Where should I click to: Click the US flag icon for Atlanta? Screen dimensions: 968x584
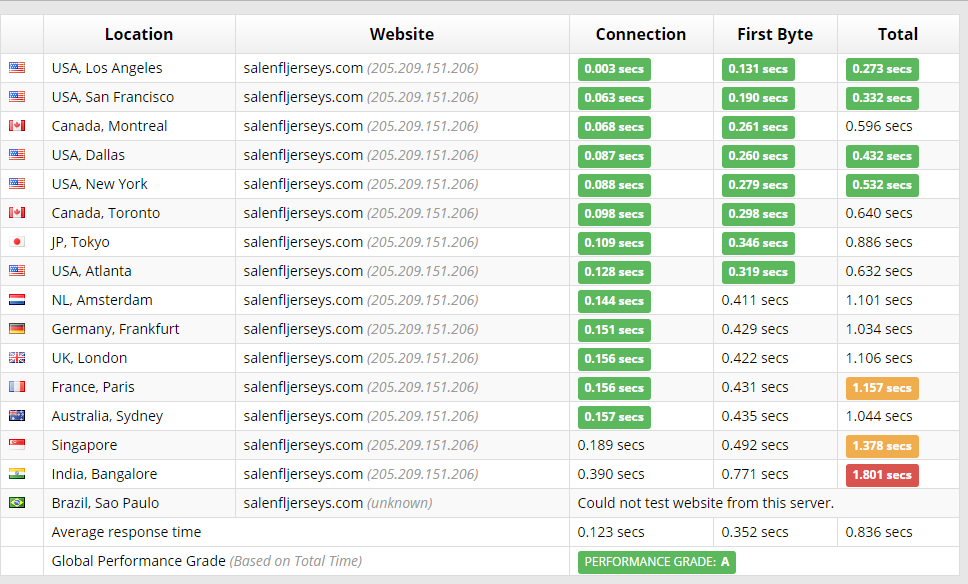pyautogui.click(x=17, y=270)
